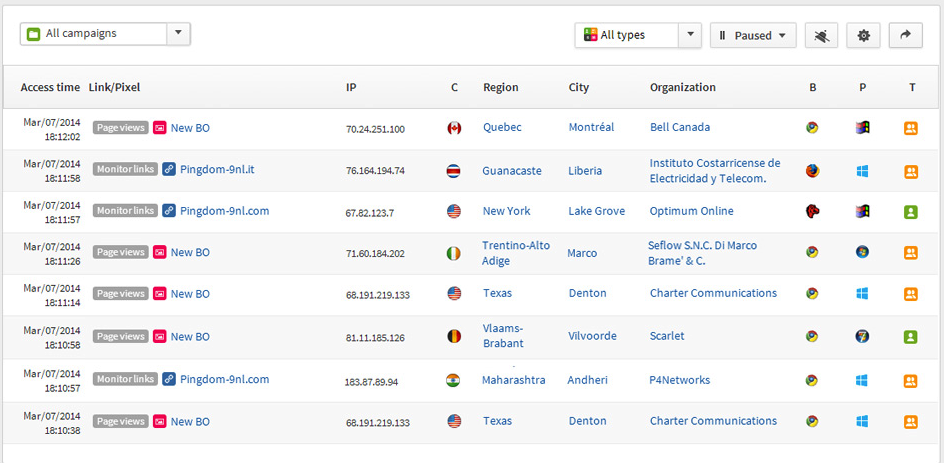Sort by Organization column header

pyautogui.click(x=683, y=87)
